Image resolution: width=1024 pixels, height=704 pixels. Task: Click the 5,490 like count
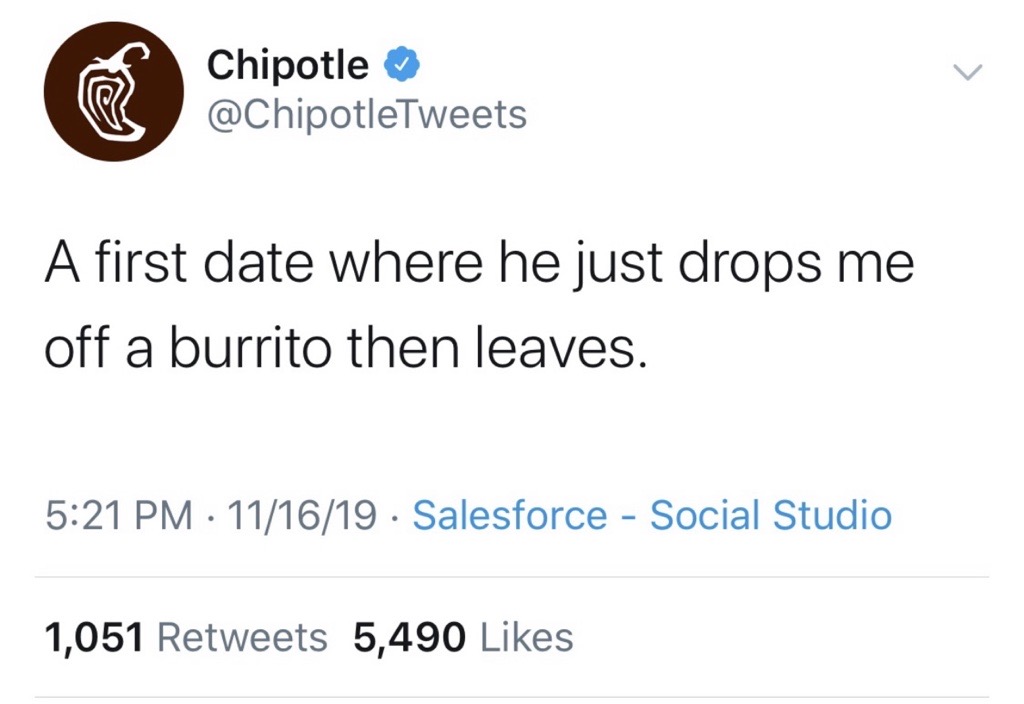pos(410,637)
